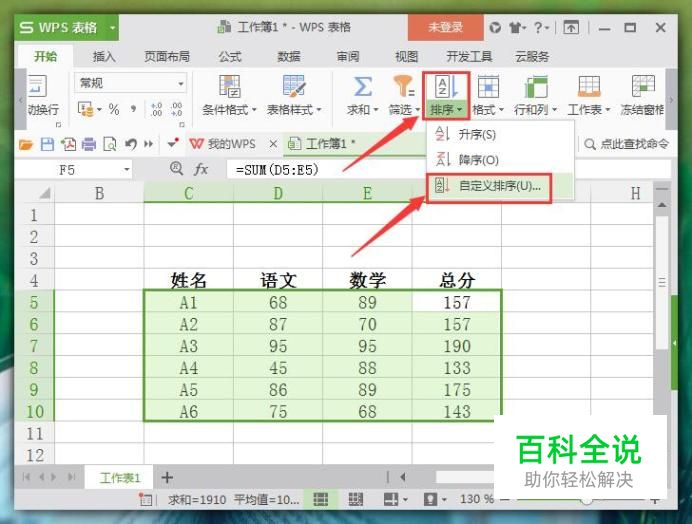Add a new sheet with the + button
The image size is (692, 524).
(x=167, y=477)
